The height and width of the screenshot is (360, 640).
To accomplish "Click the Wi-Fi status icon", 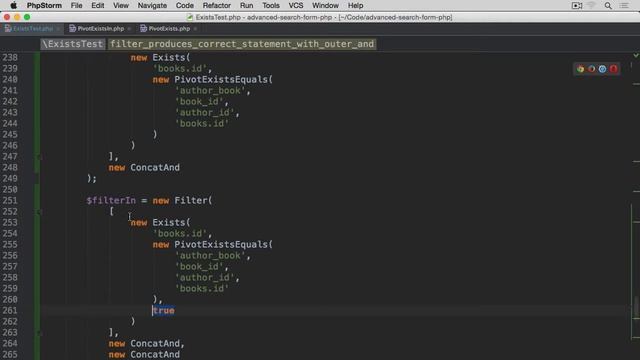I will [x=591, y=6].
